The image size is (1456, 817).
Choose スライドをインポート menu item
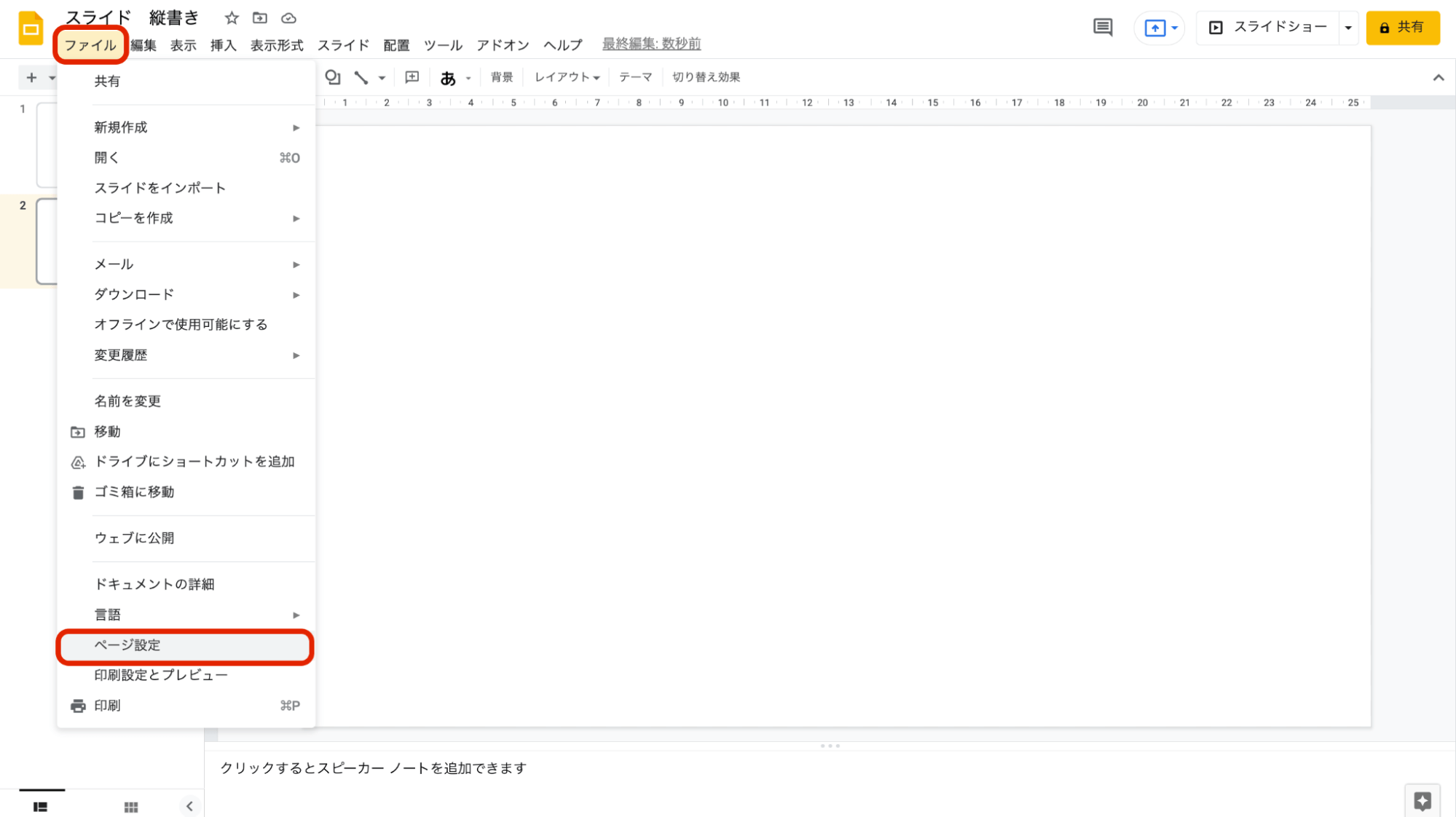click(x=186, y=188)
